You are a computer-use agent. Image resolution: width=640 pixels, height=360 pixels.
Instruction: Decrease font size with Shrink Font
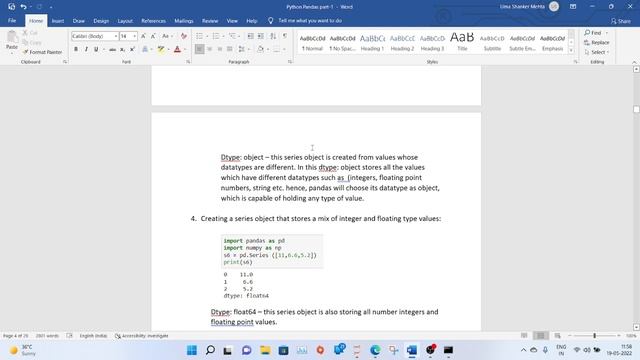pyautogui.click(x=153, y=36)
